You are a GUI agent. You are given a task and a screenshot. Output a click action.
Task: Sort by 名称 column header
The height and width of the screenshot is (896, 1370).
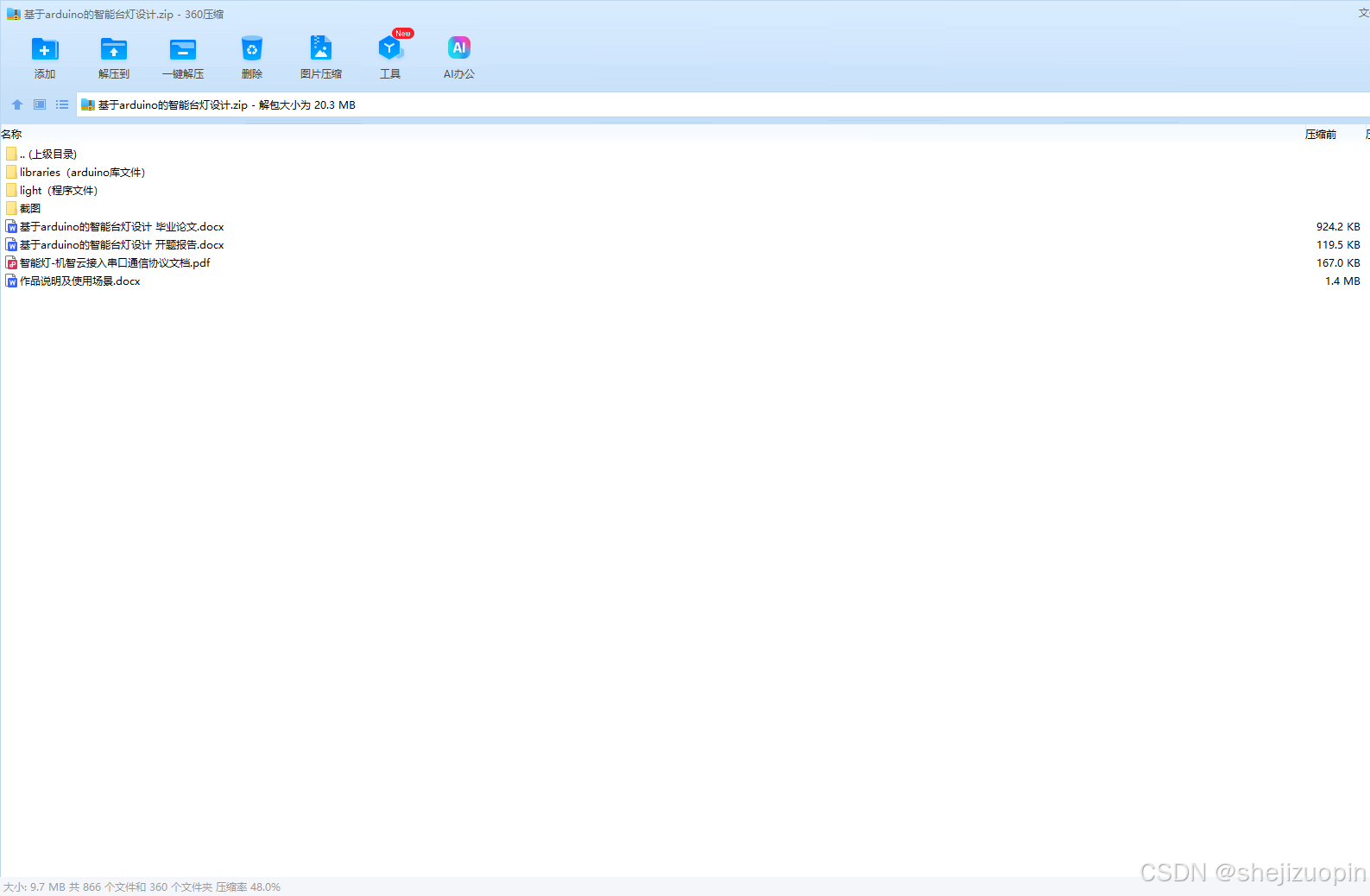[x=11, y=134]
